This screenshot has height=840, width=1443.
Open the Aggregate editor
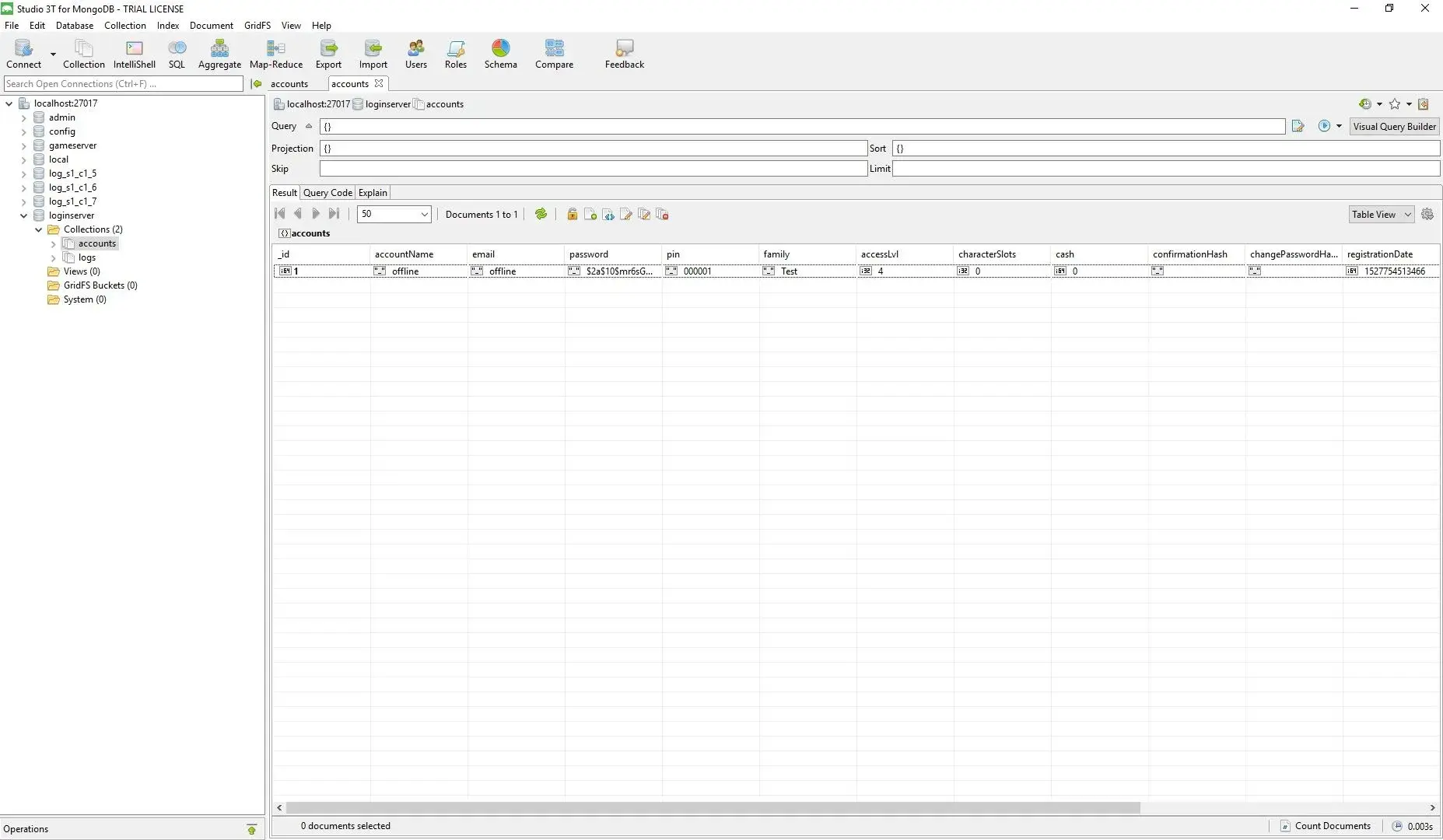coord(219,54)
